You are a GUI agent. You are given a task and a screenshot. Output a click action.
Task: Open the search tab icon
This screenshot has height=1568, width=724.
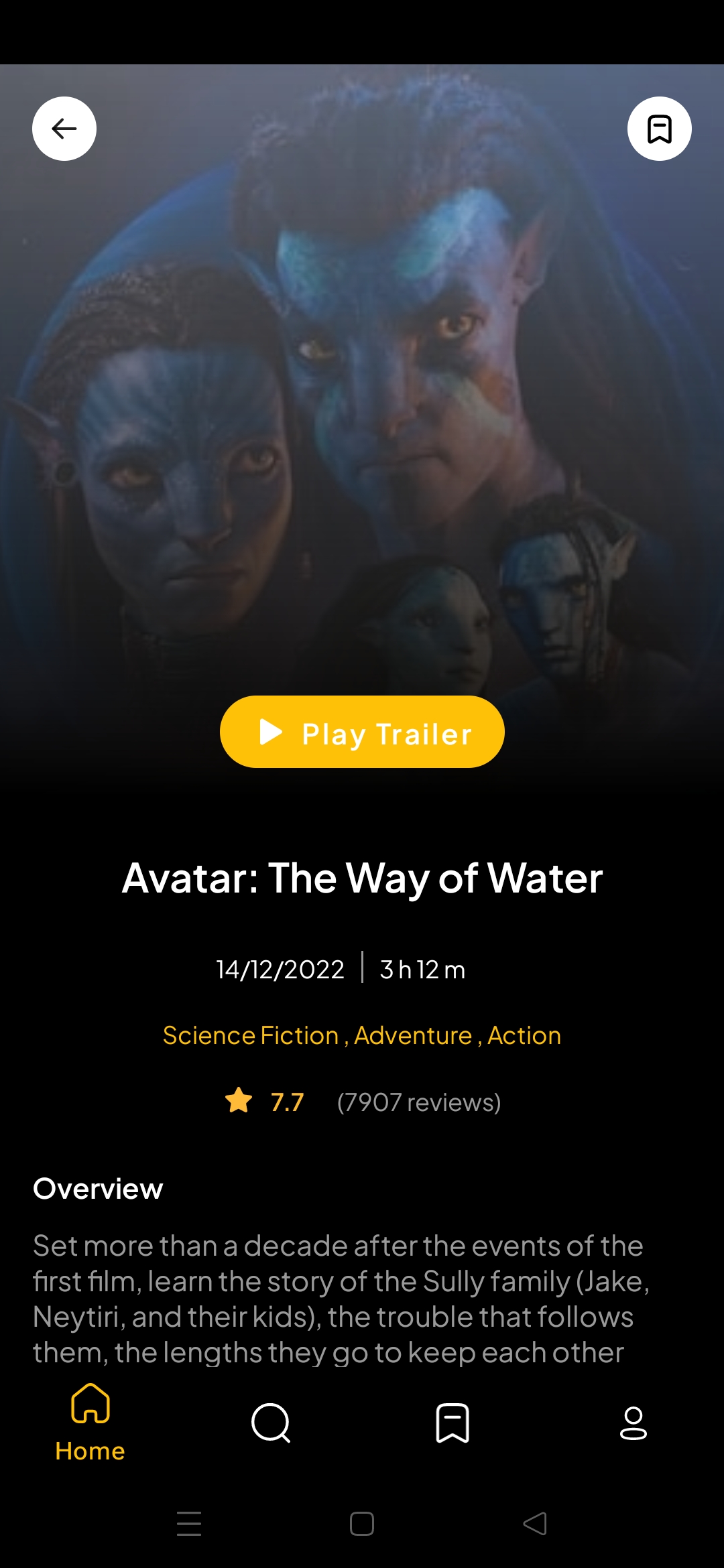271,1423
